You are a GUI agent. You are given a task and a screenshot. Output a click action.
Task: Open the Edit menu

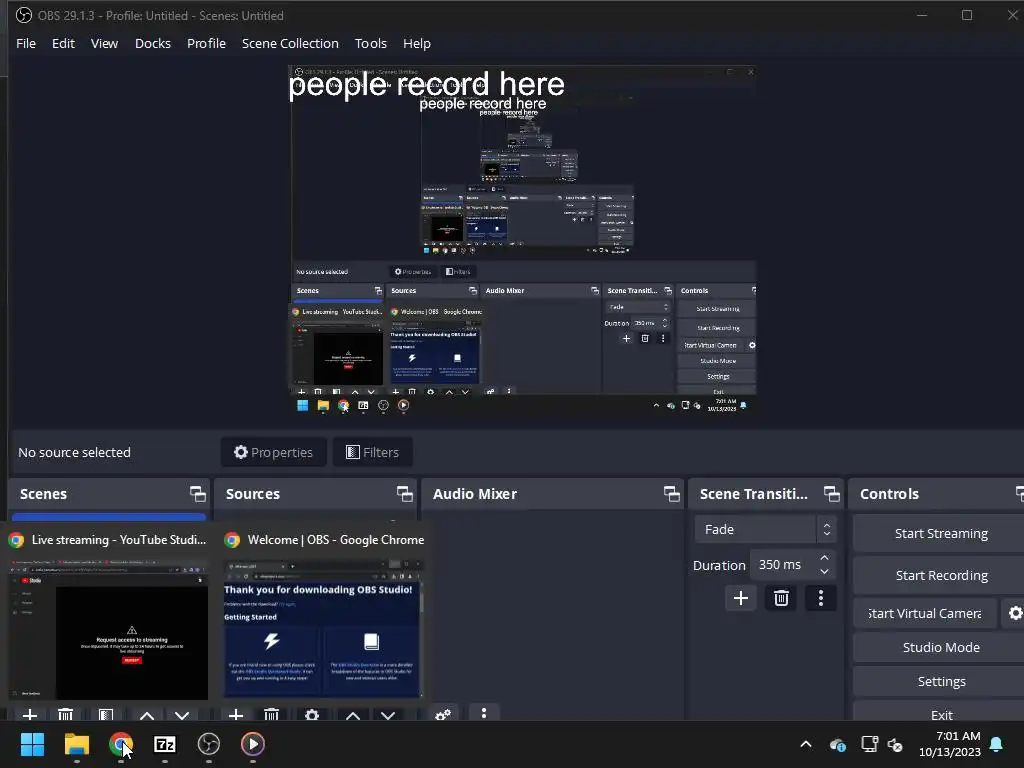63,43
